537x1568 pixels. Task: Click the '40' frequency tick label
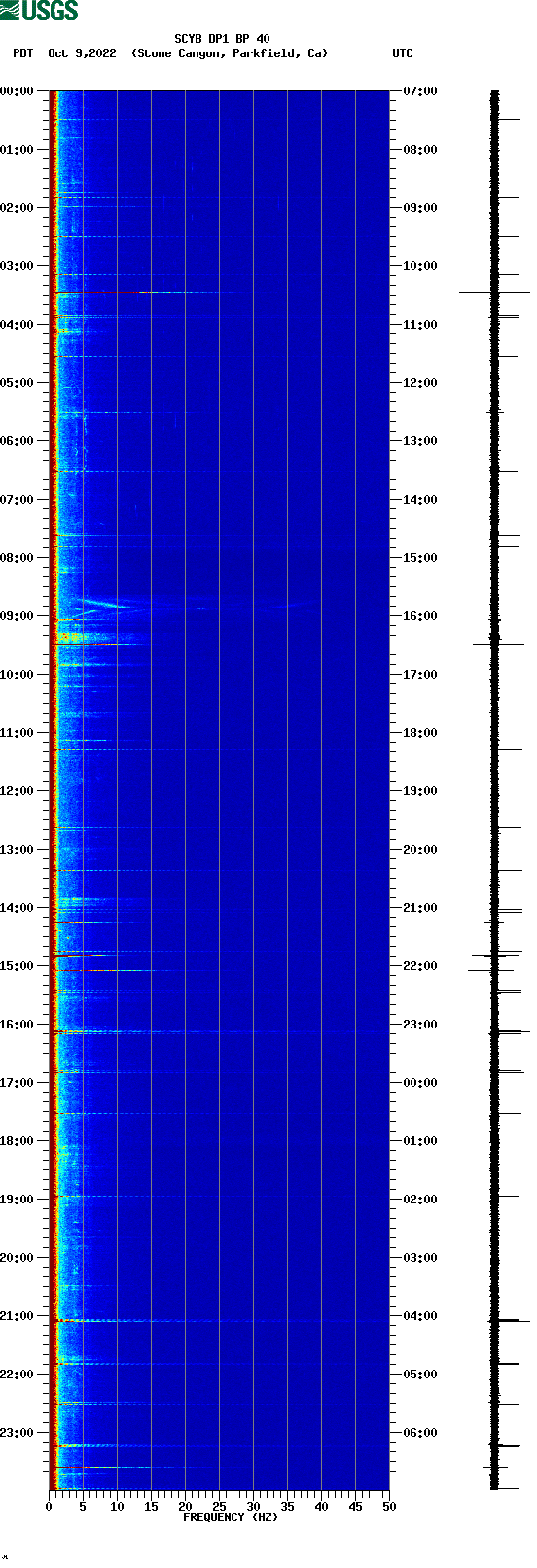tap(321, 1507)
